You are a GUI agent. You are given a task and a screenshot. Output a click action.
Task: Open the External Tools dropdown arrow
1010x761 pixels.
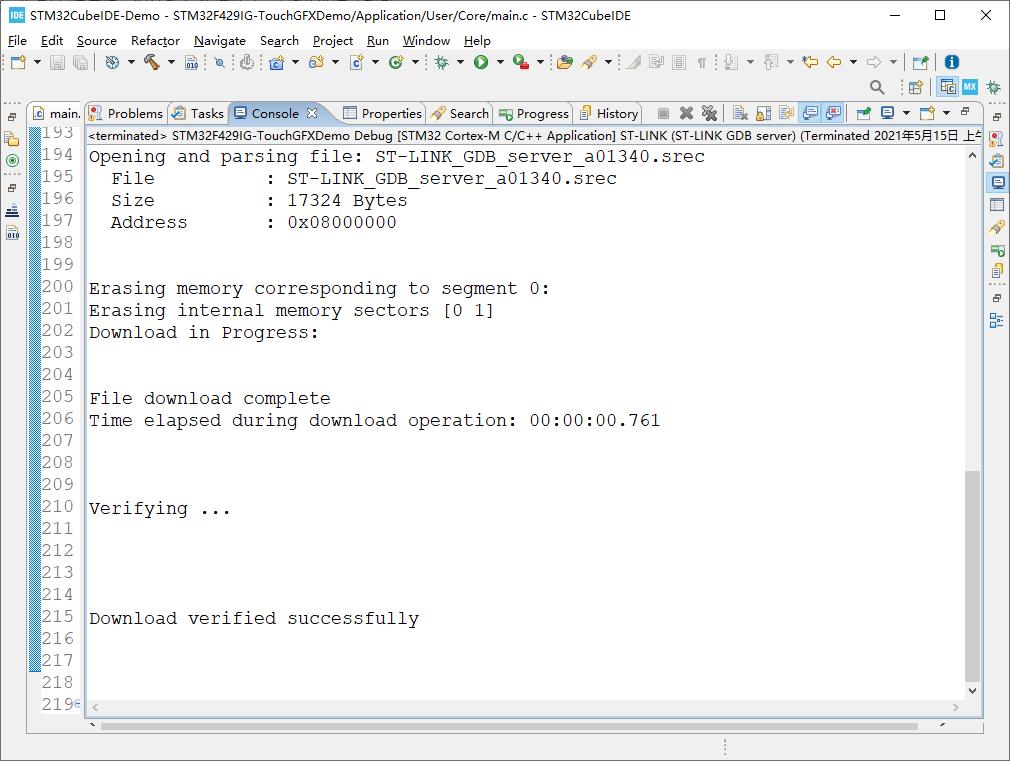(x=540, y=62)
